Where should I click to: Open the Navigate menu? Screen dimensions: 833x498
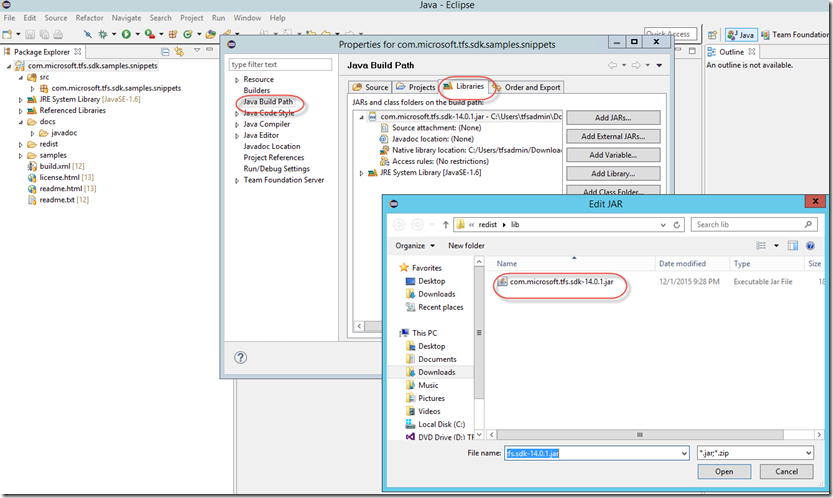[x=126, y=18]
